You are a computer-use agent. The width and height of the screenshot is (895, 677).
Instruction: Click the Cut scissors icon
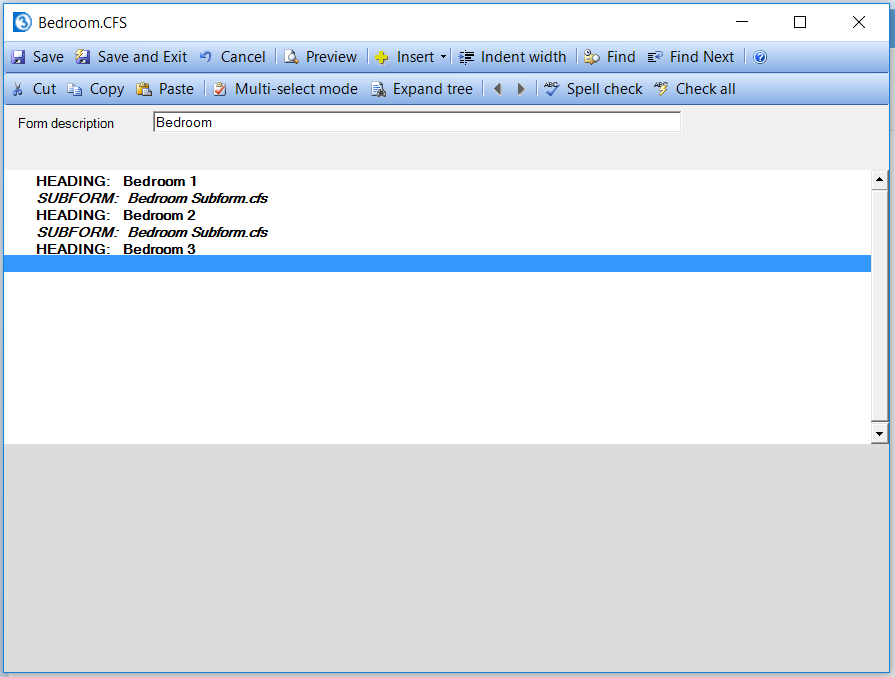18,89
